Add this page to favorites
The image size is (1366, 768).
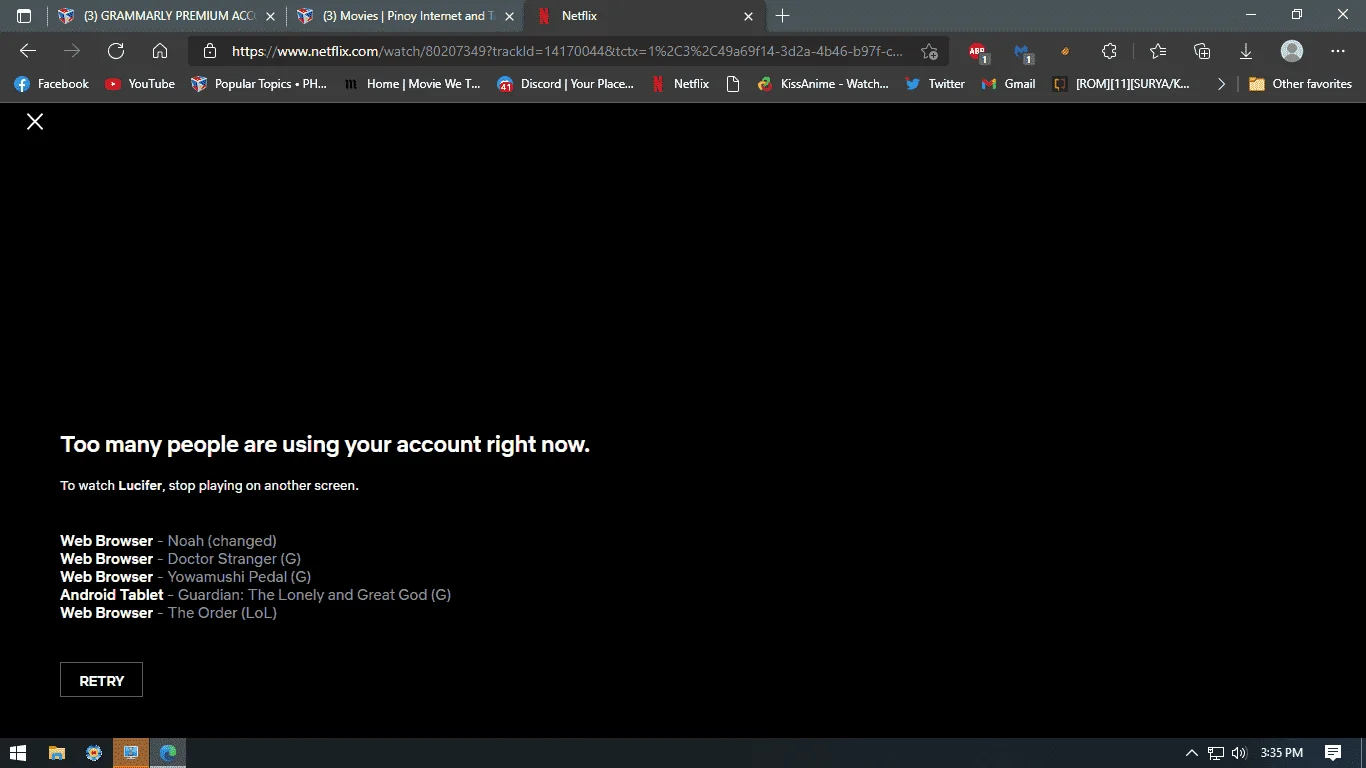pyautogui.click(x=929, y=51)
